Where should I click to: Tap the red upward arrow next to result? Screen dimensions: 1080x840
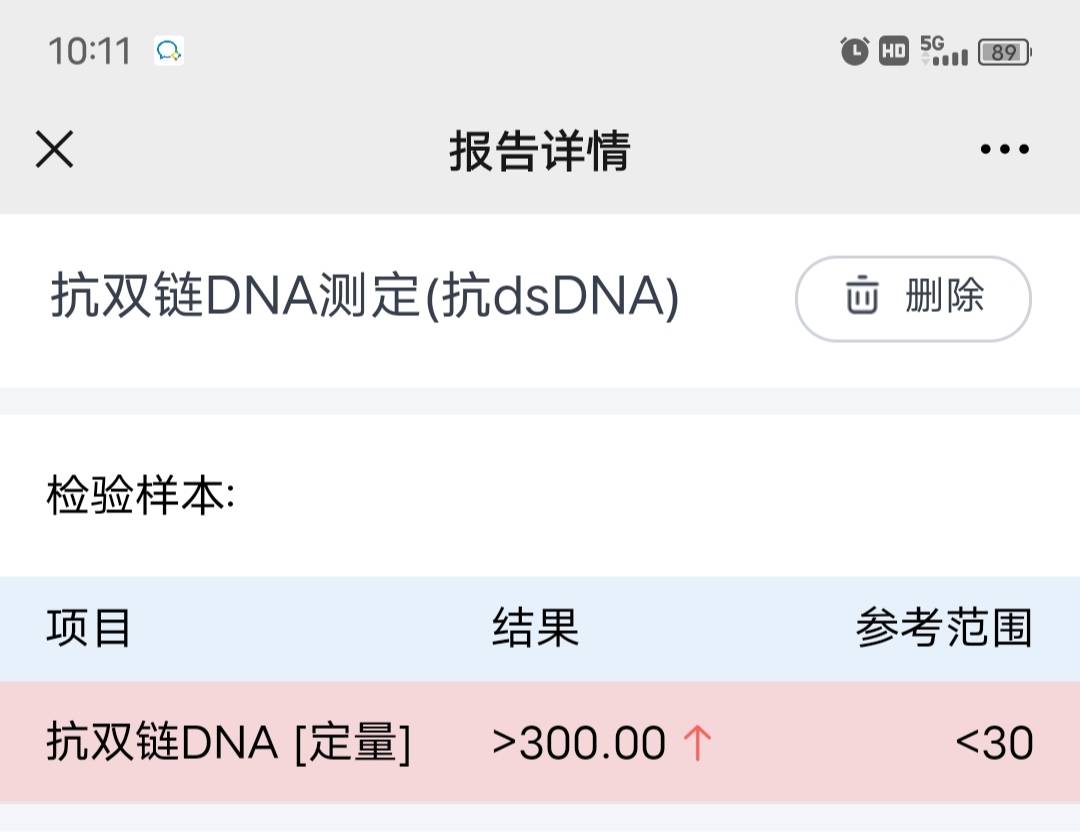(x=700, y=742)
